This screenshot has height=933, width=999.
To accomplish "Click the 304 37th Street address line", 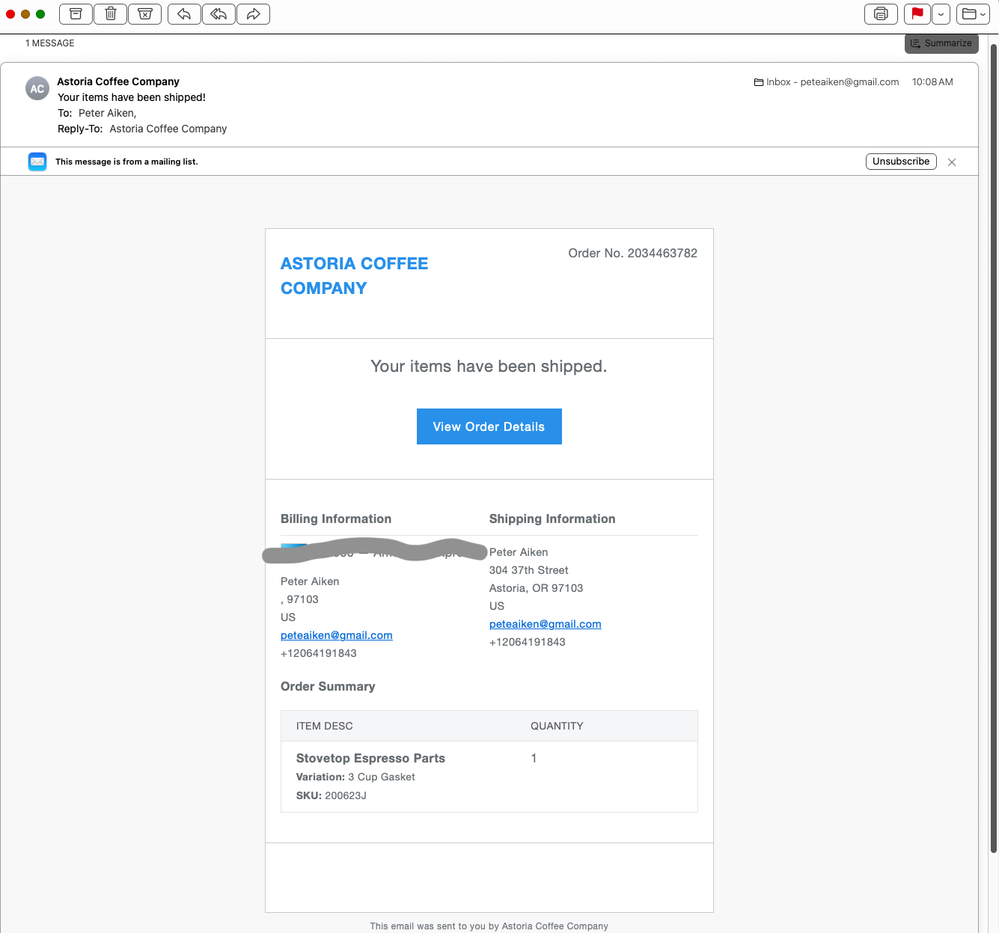I will [x=528, y=570].
